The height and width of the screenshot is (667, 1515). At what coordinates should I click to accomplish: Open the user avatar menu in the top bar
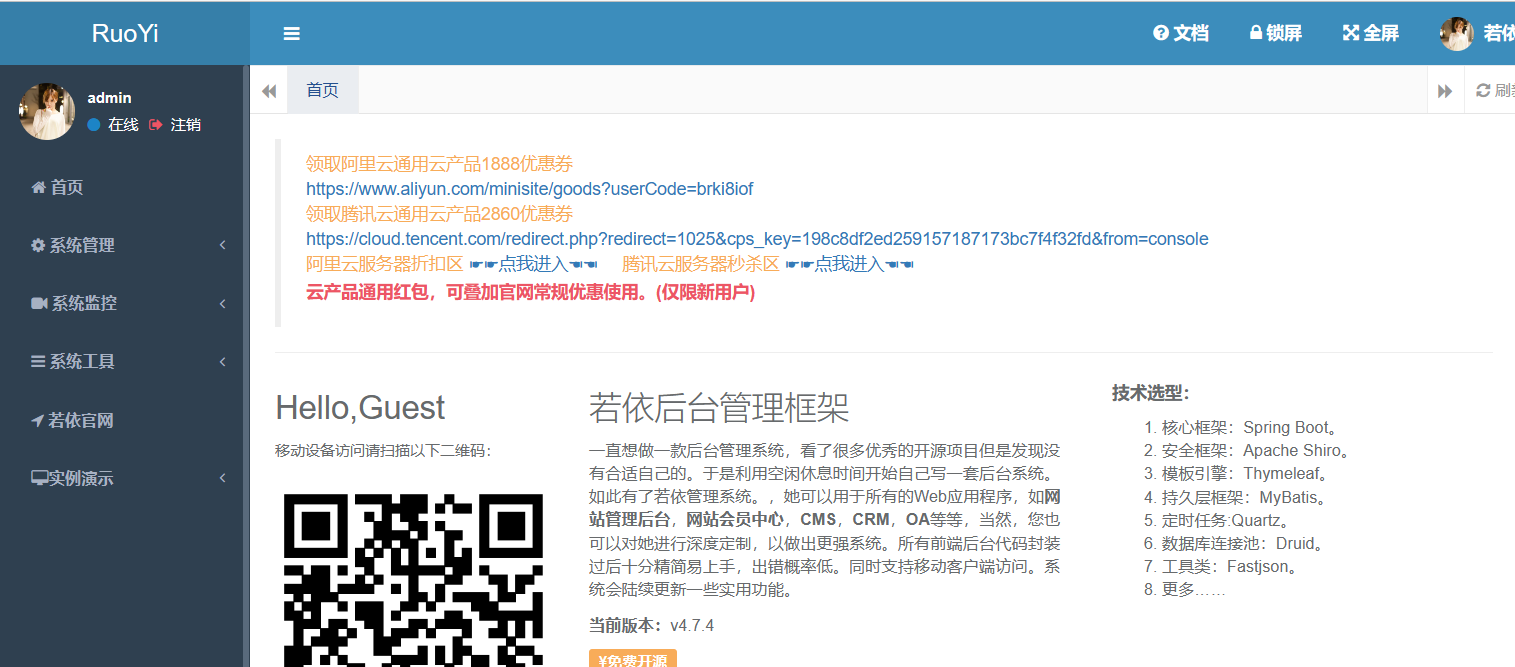point(1477,33)
